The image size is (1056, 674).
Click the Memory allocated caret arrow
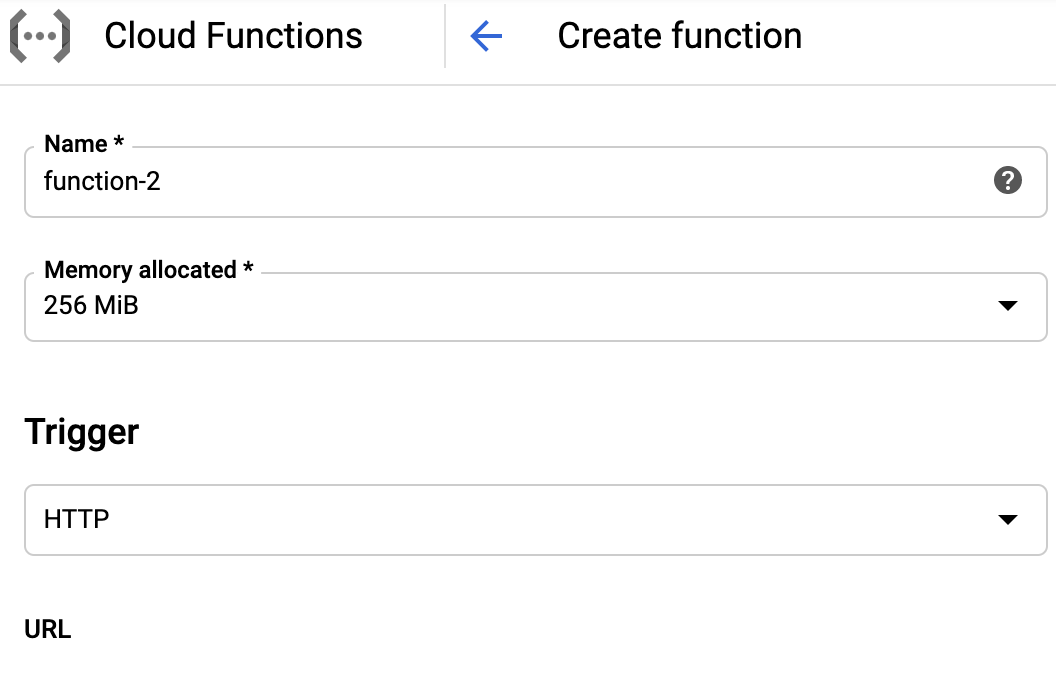click(x=1008, y=306)
